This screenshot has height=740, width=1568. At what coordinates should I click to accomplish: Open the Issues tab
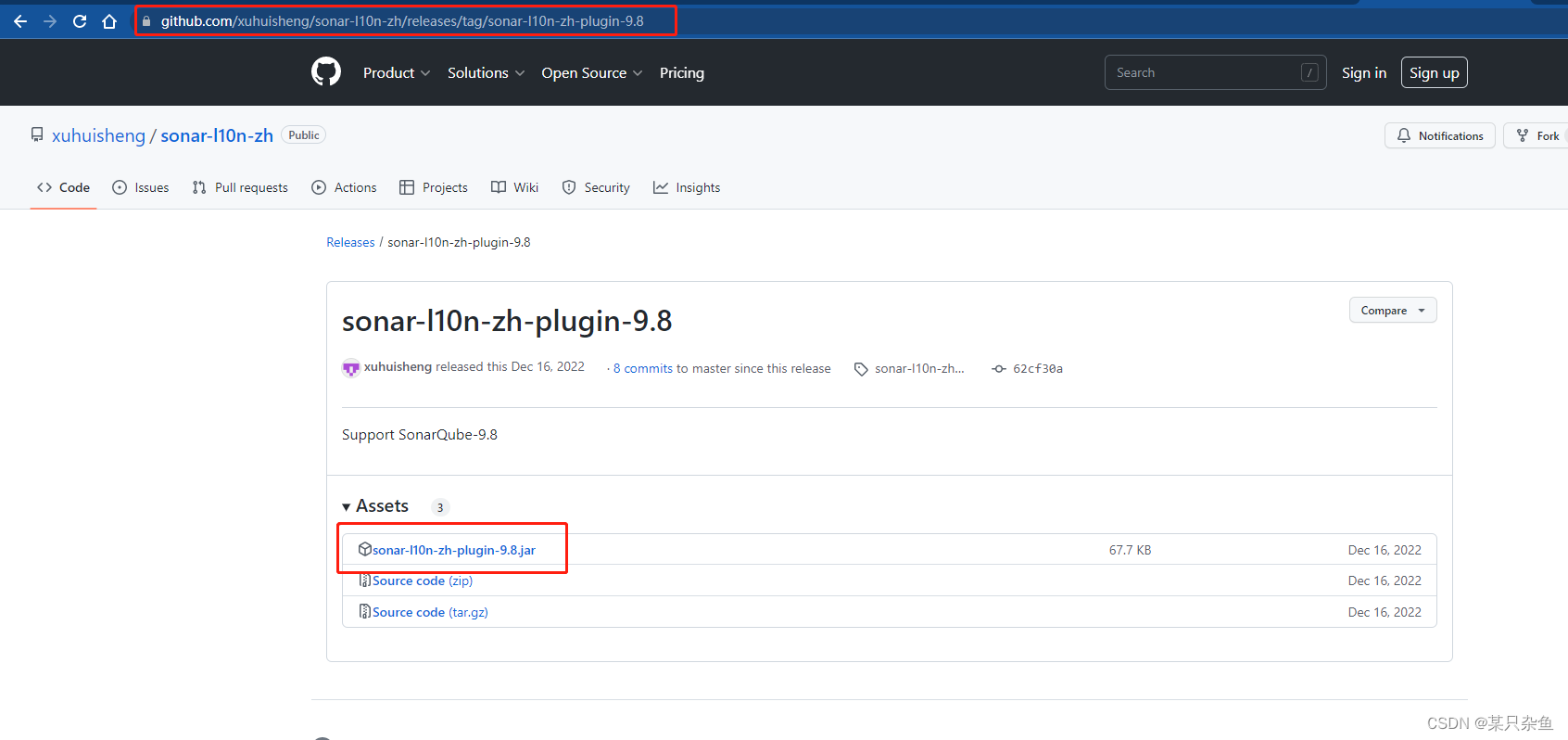tap(141, 187)
